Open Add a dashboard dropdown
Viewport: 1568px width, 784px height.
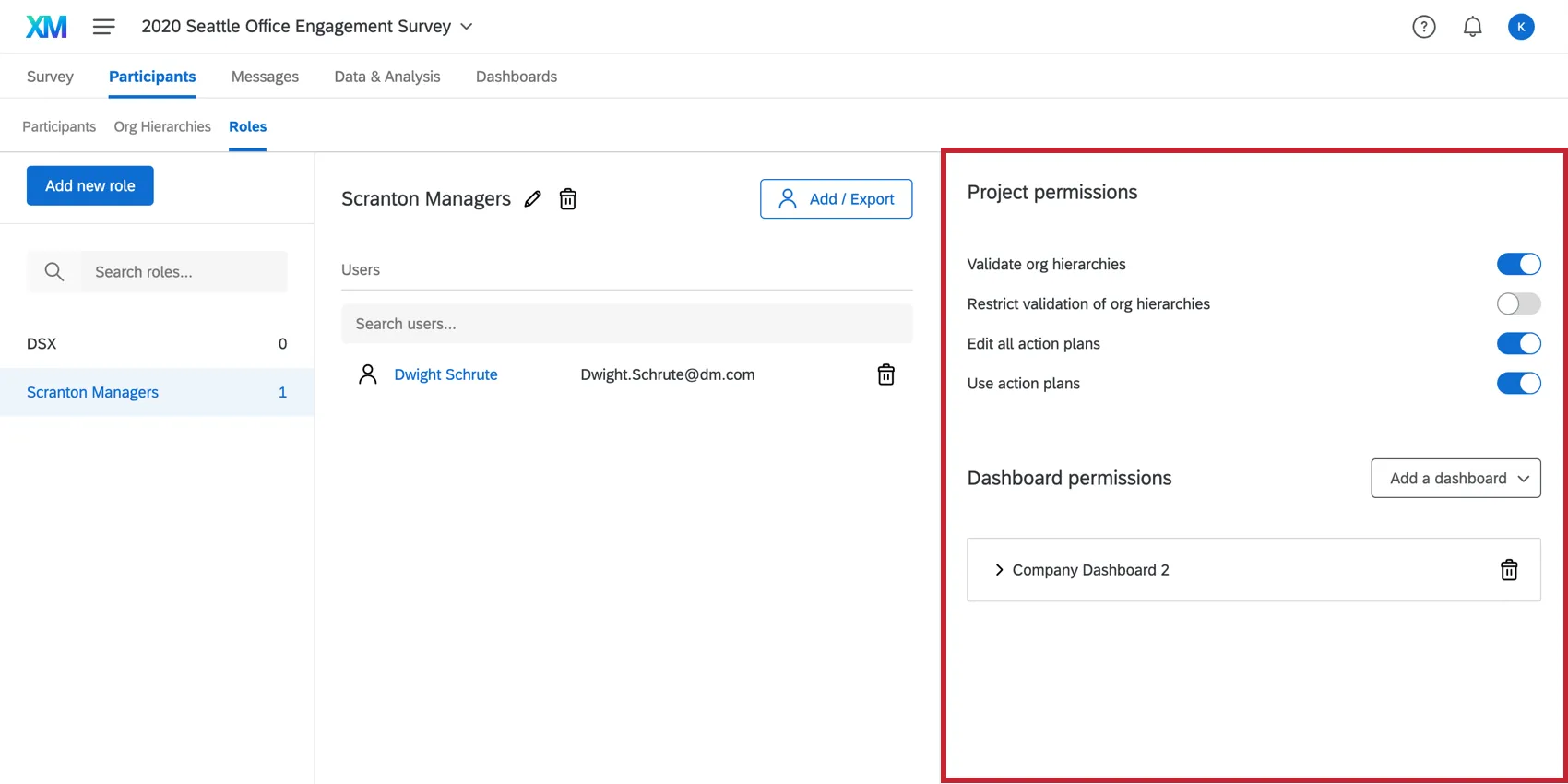tap(1455, 479)
